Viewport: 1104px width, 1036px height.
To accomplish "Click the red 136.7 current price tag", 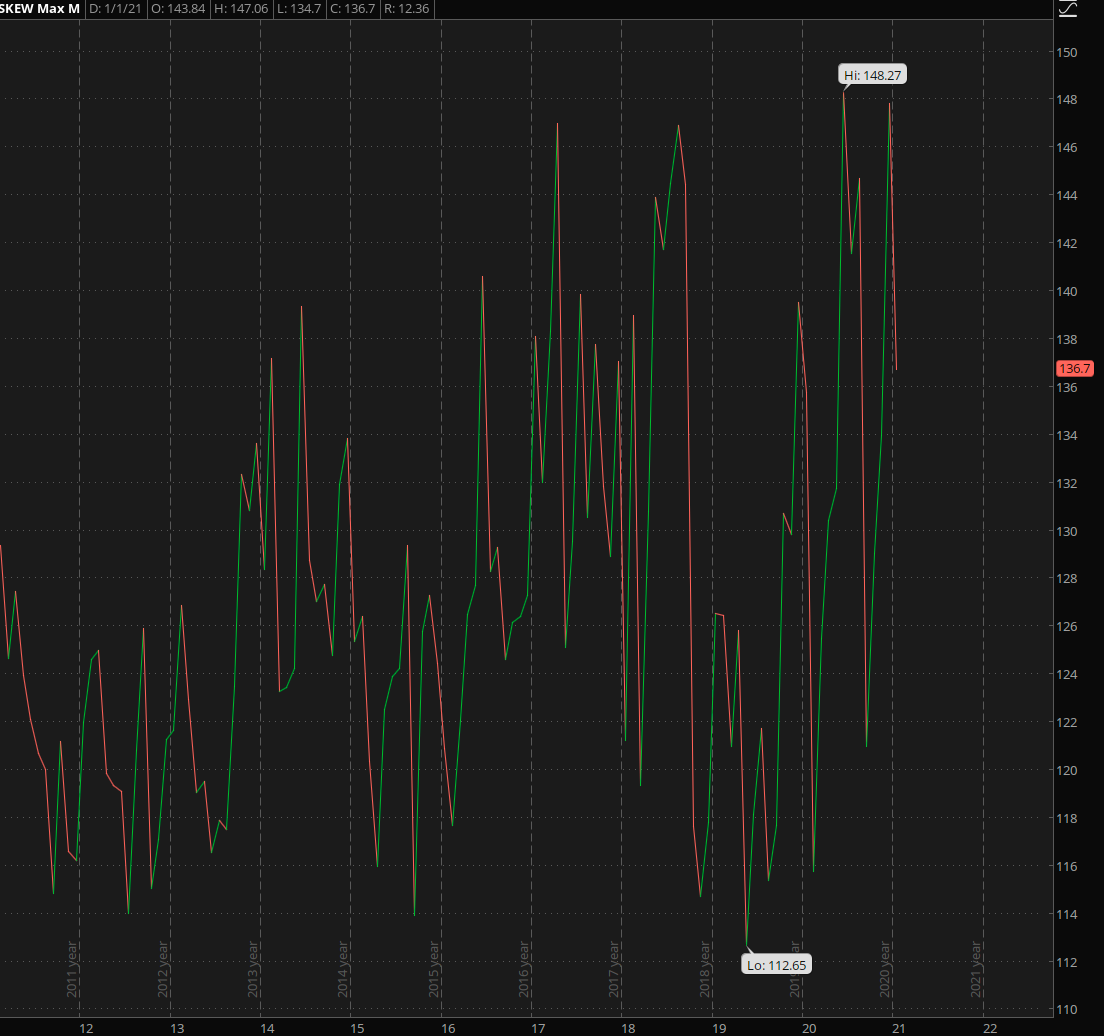I will point(1074,368).
